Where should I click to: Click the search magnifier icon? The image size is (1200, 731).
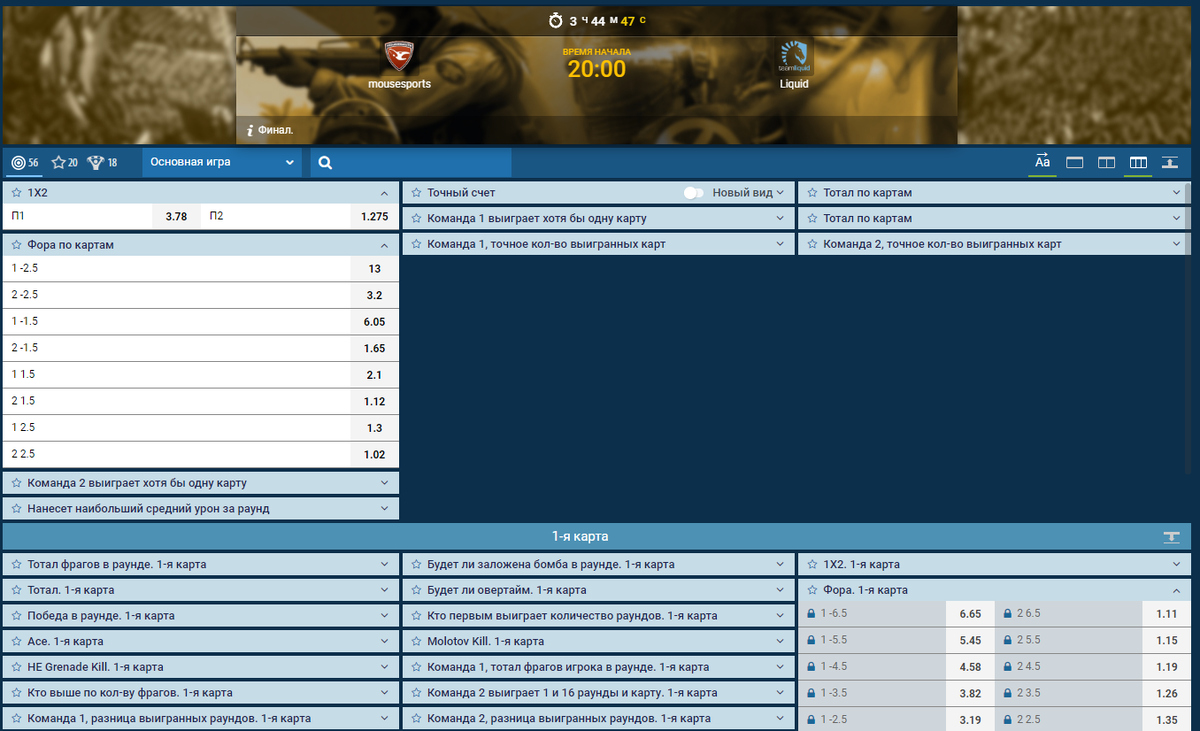pos(325,163)
